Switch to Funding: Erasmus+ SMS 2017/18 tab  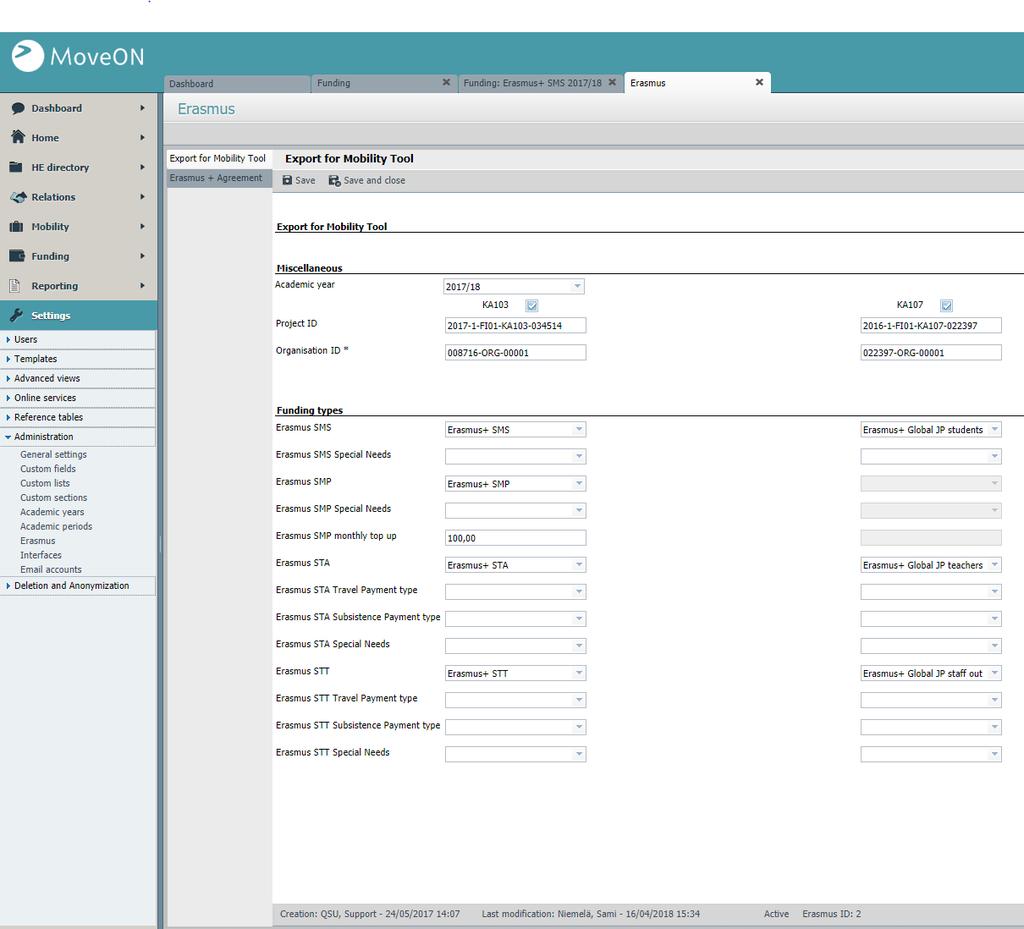541,83
